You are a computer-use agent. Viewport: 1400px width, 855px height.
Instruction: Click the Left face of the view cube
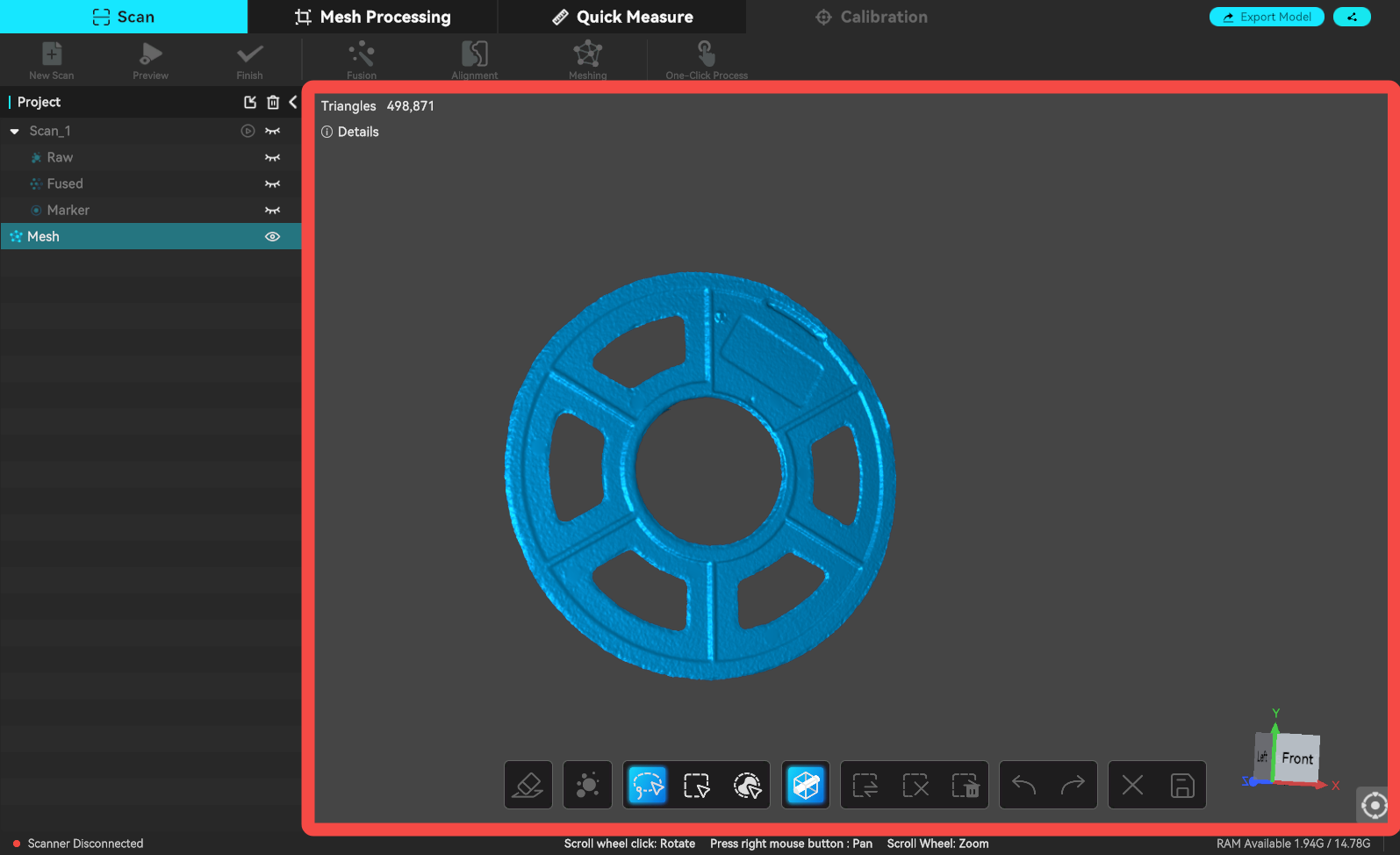pos(1263,756)
